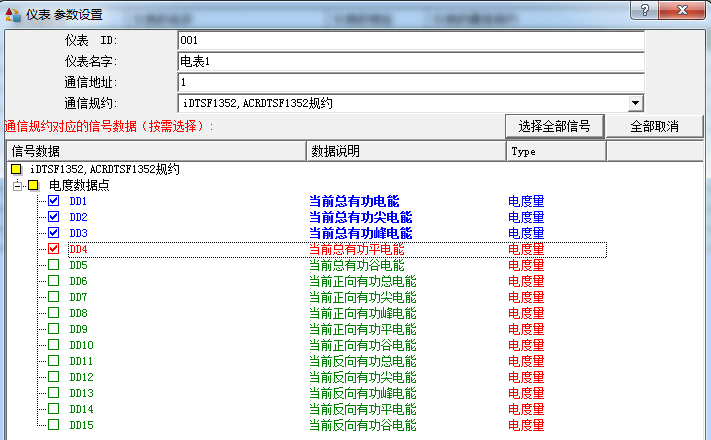Click description 当前总有功谷电能
Viewport: 711px width, 440px height.
click(x=356, y=265)
